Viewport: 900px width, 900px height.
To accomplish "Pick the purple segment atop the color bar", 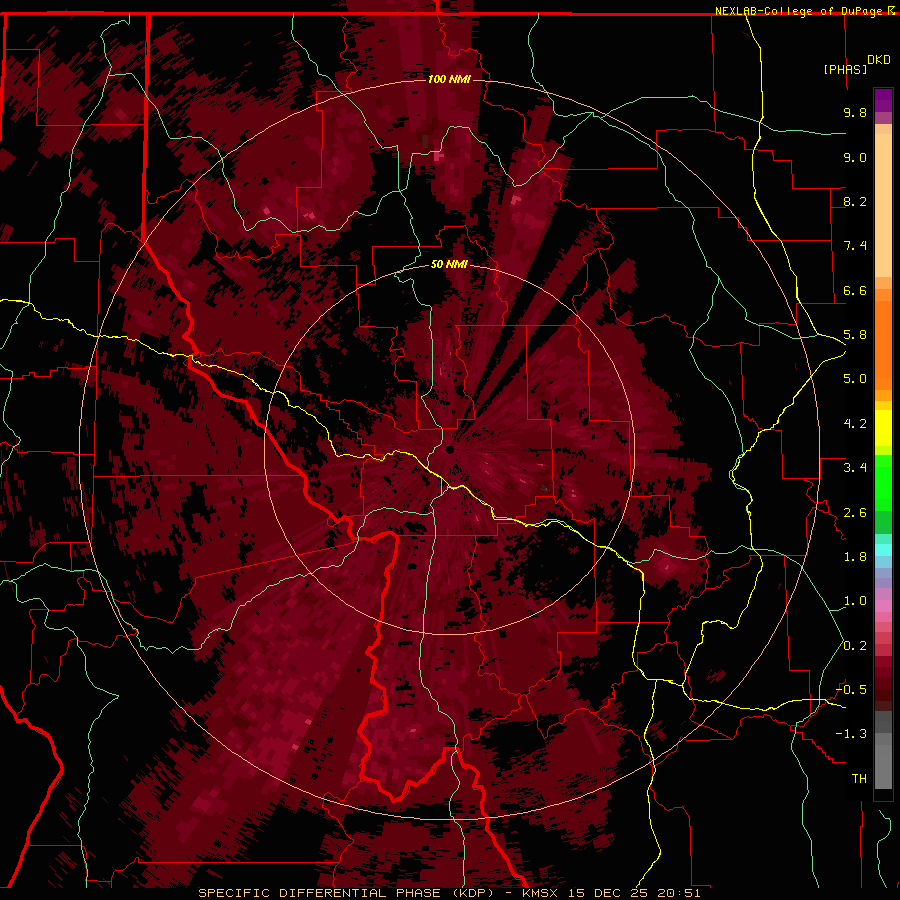I will point(883,100).
